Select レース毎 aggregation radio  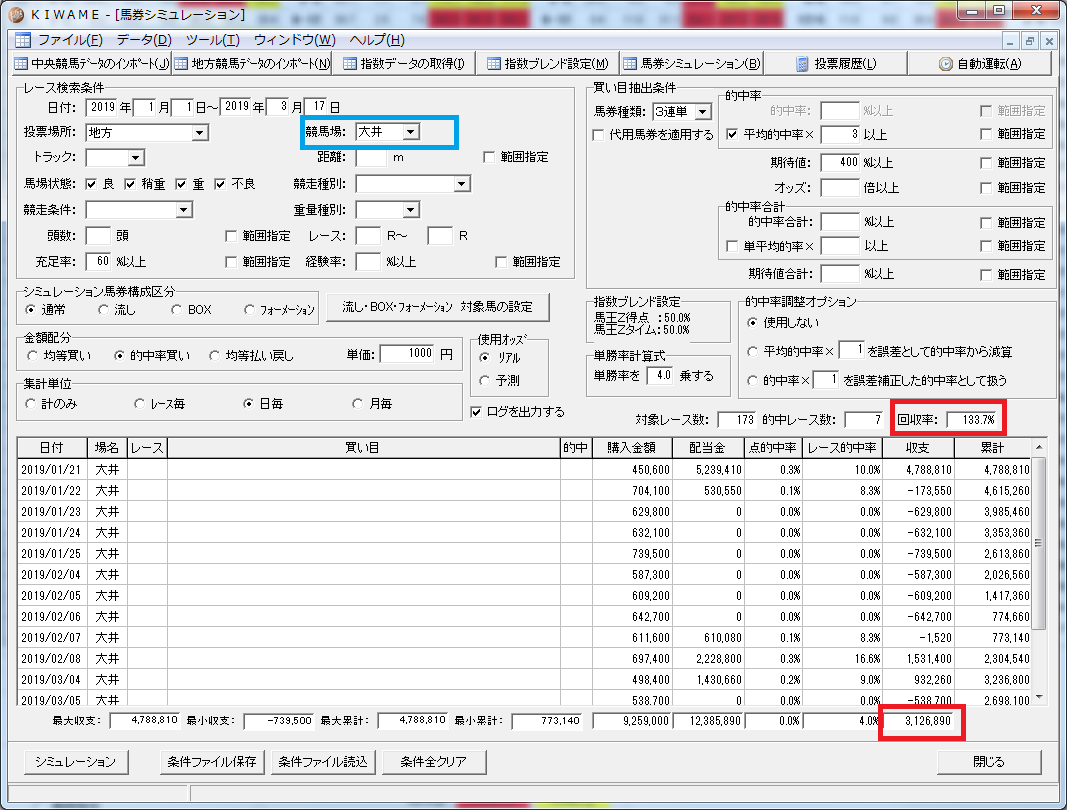pyautogui.click(x=139, y=404)
